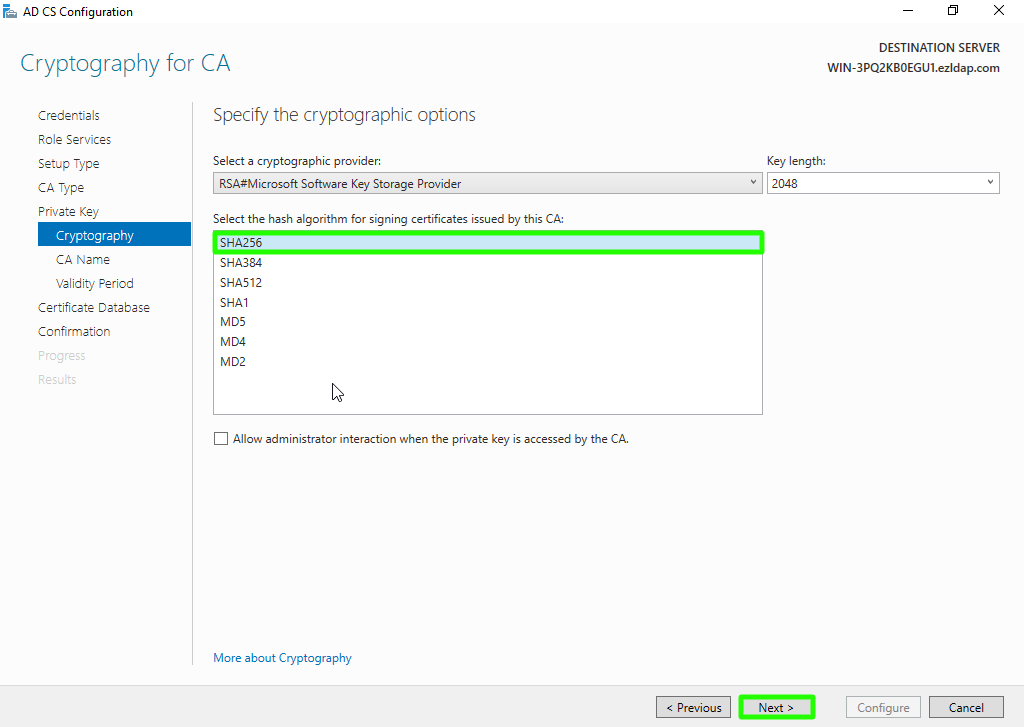
Task: Open the cryptographic provider dropdown
Action: (x=488, y=184)
